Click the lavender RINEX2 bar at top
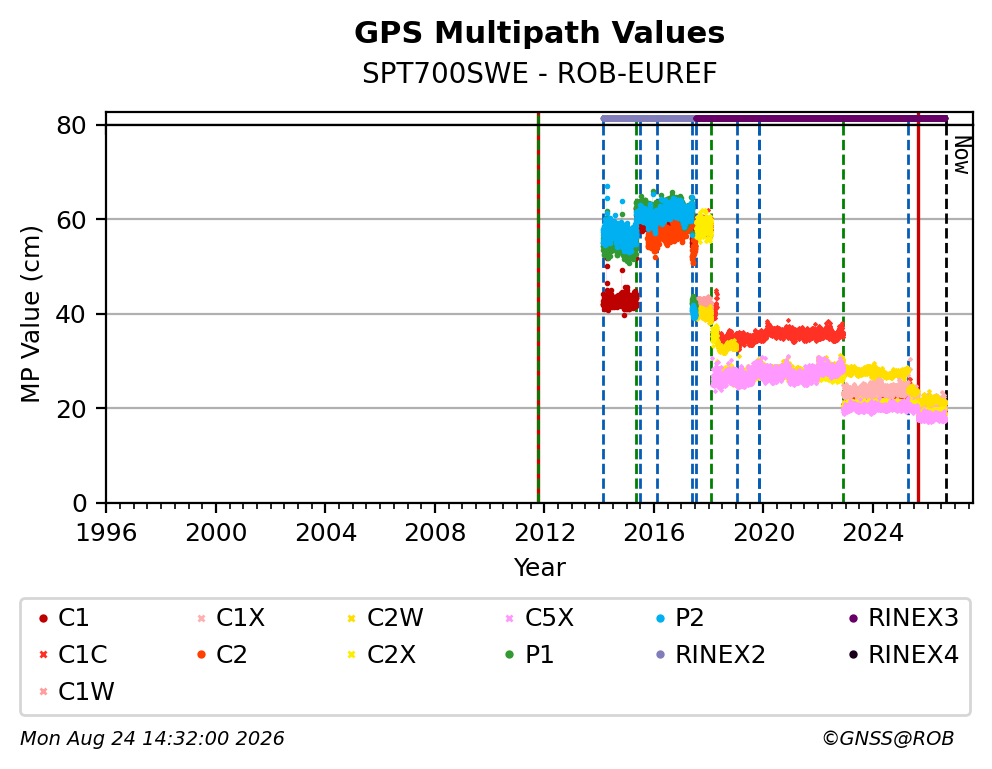This screenshot has height=769, width=992. [648, 118]
